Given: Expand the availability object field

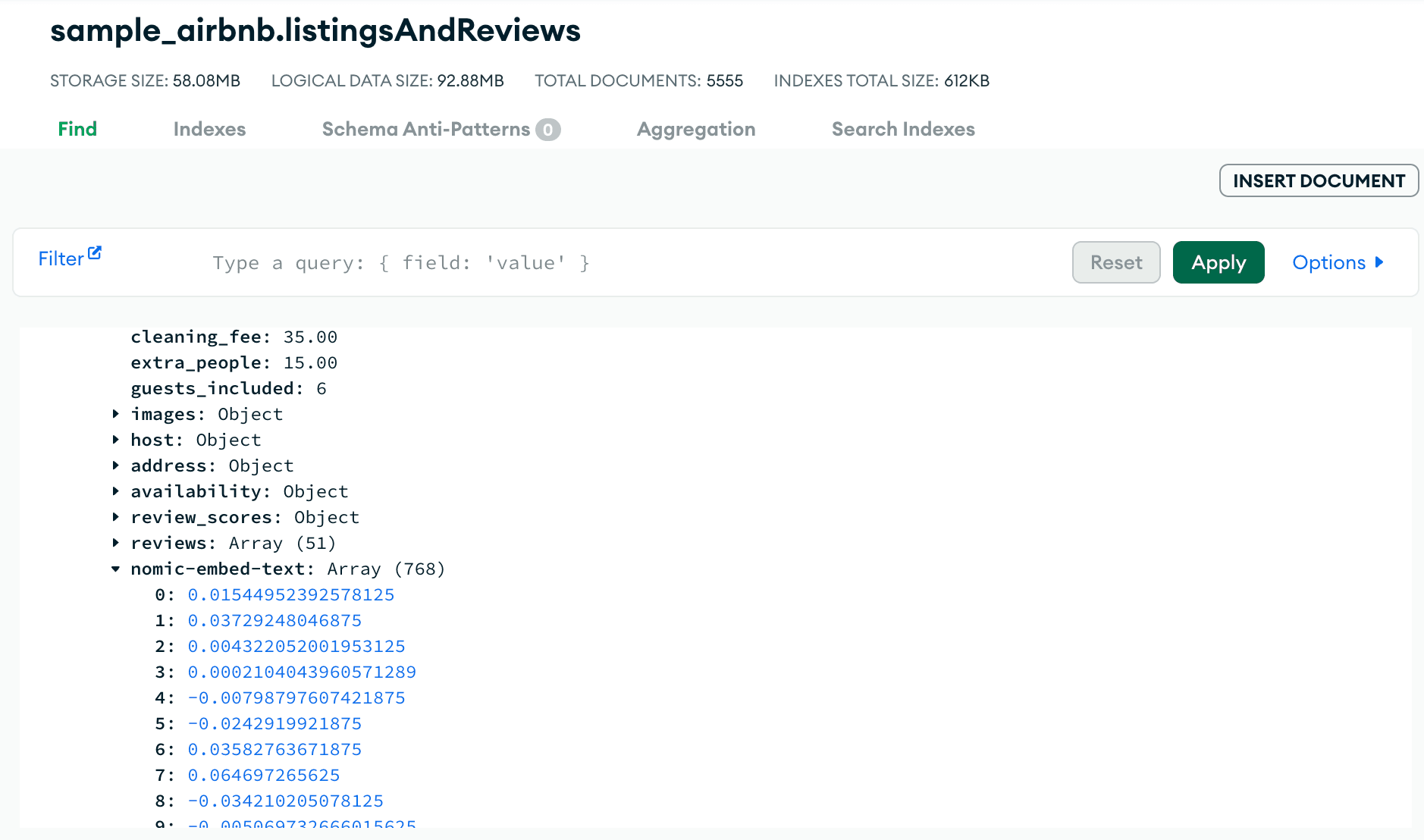Looking at the screenshot, I should (115, 491).
